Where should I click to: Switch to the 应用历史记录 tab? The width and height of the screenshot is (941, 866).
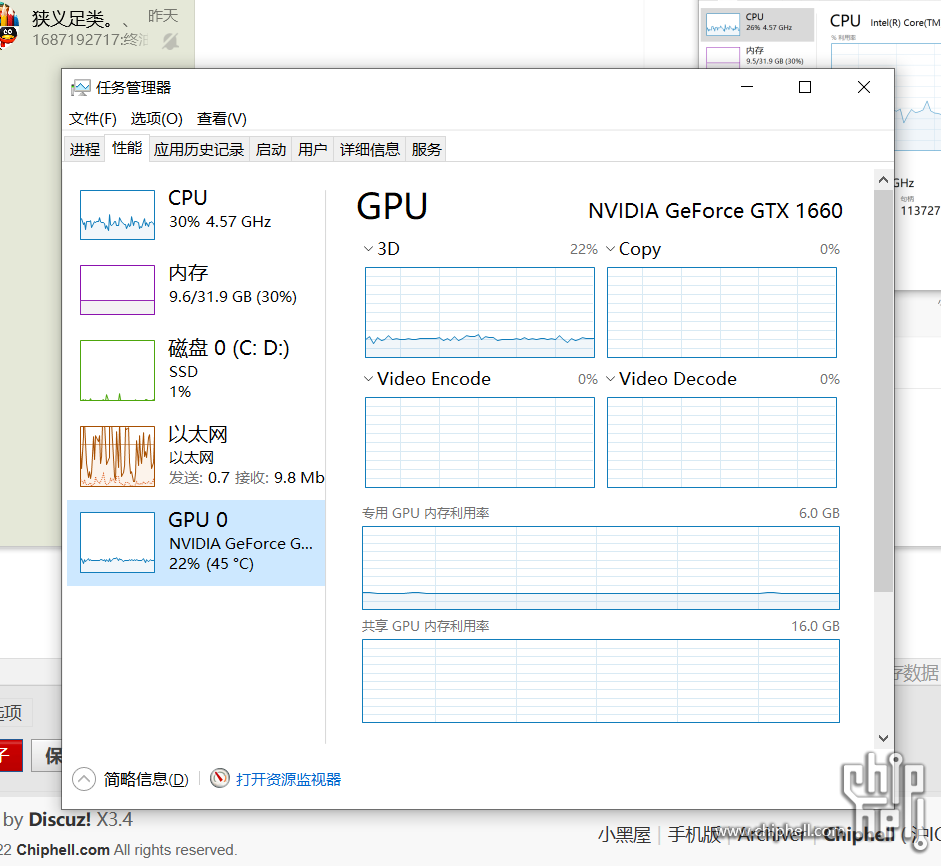(199, 149)
